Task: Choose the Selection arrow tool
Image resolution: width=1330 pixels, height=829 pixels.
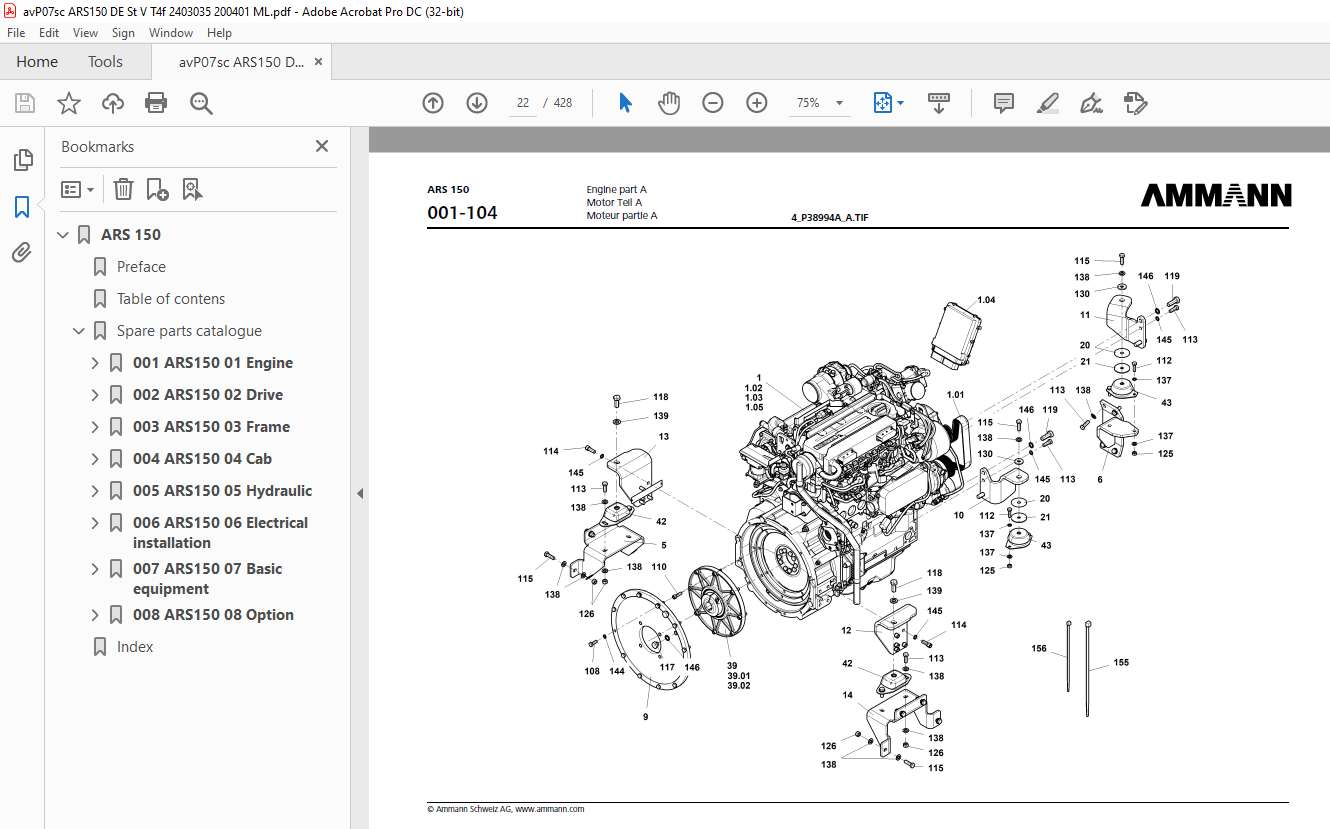Action: pyautogui.click(x=626, y=103)
